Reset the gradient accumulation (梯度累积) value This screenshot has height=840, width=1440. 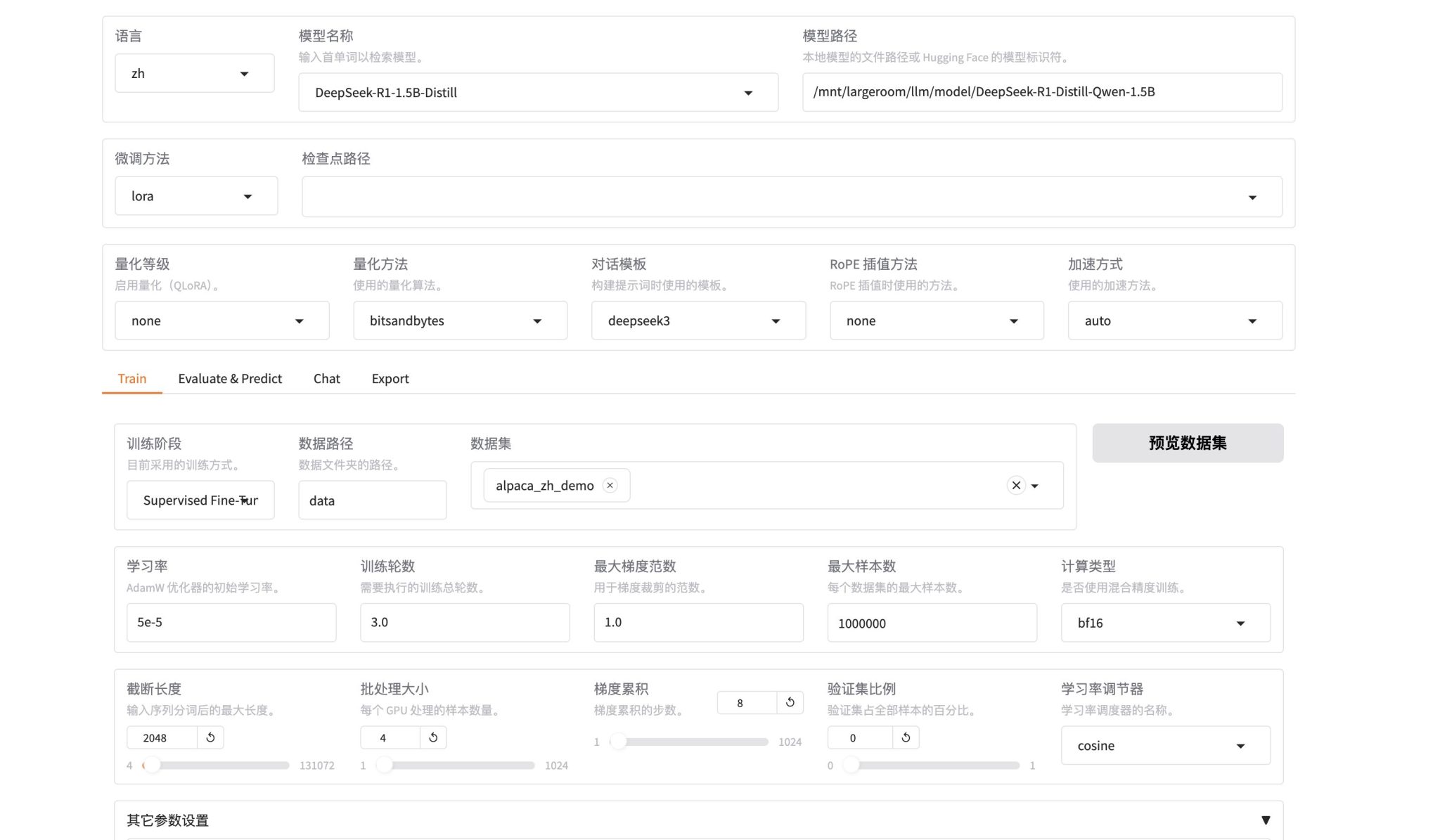(x=790, y=702)
